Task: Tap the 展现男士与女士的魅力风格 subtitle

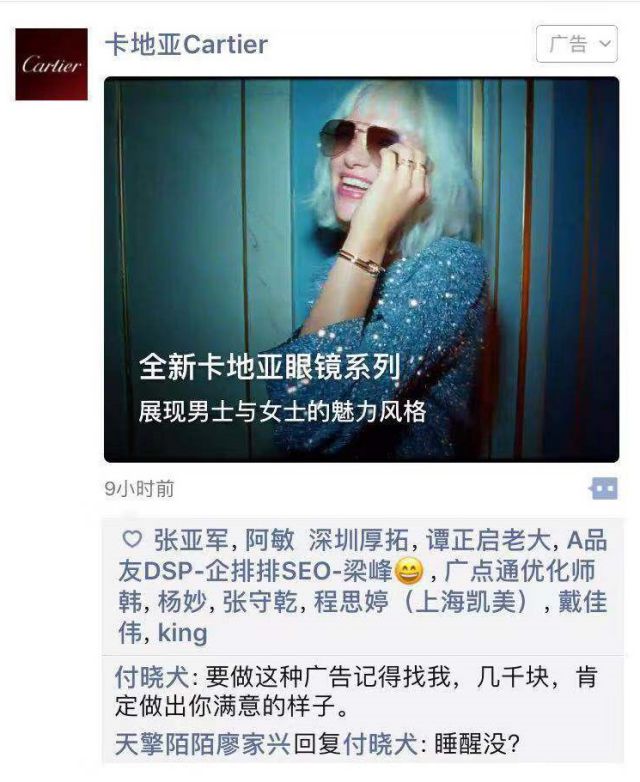Action: [x=282, y=412]
